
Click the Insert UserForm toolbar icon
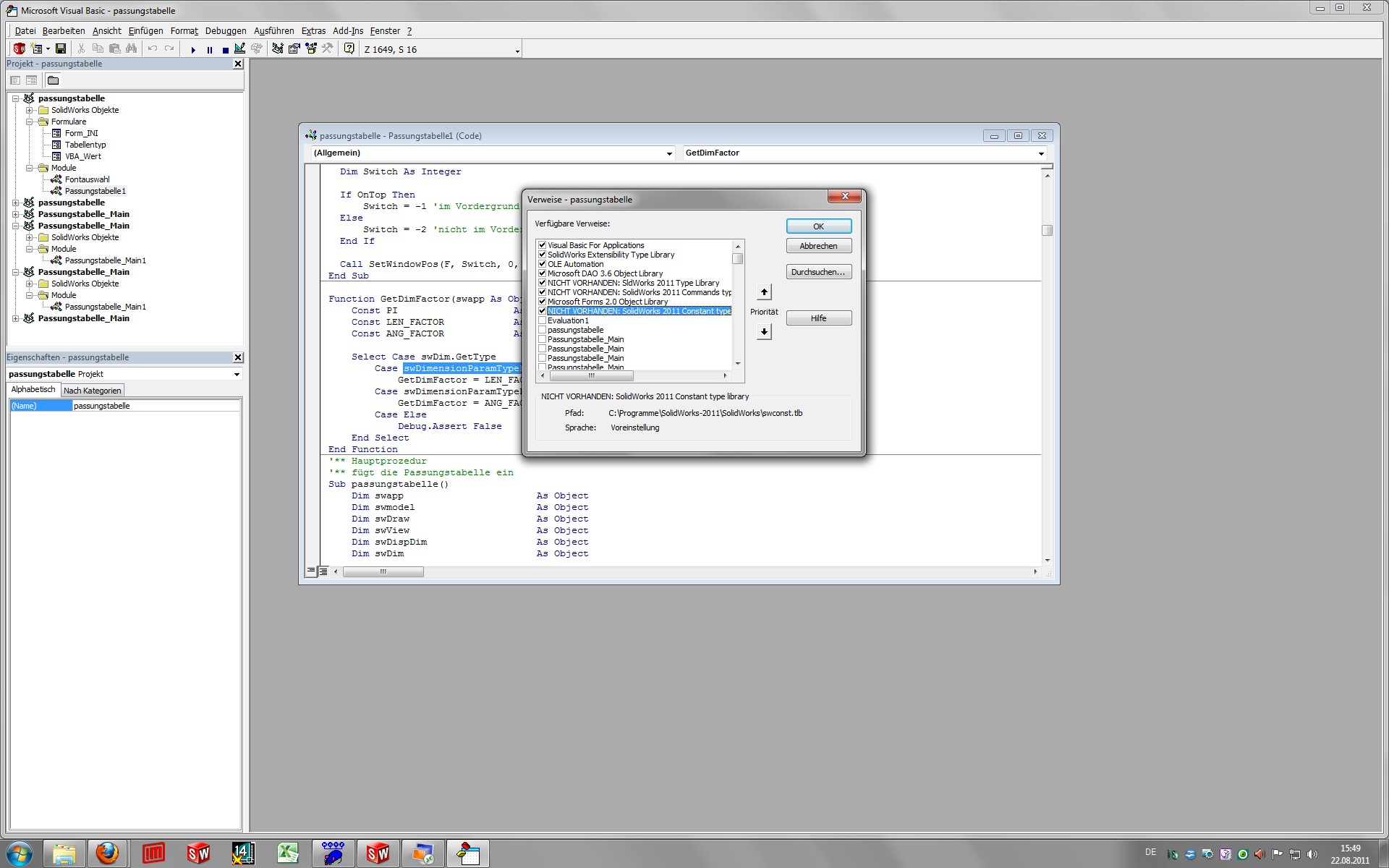click(x=36, y=49)
